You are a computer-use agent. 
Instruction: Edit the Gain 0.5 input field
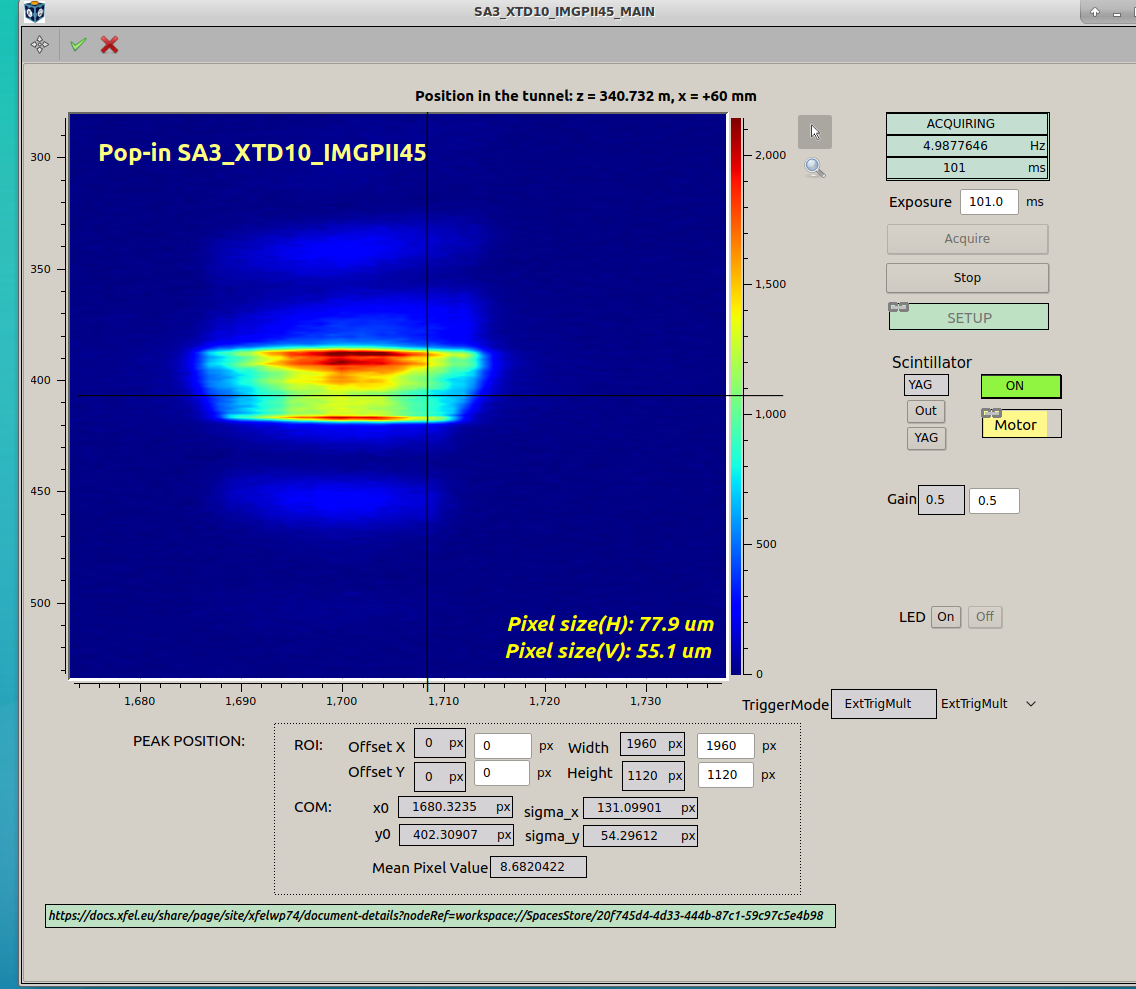point(994,501)
